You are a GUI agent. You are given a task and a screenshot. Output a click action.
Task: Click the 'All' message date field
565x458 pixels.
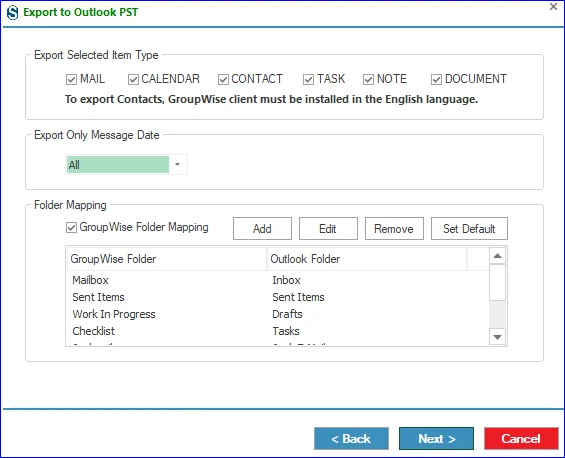point(118,165)
